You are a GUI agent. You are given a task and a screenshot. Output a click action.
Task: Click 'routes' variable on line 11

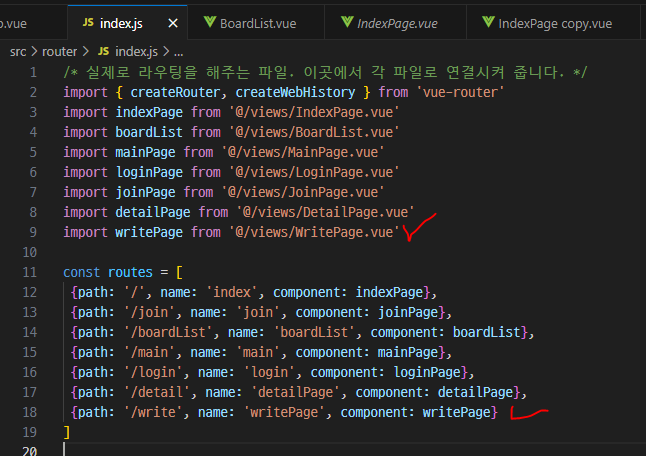130,272
